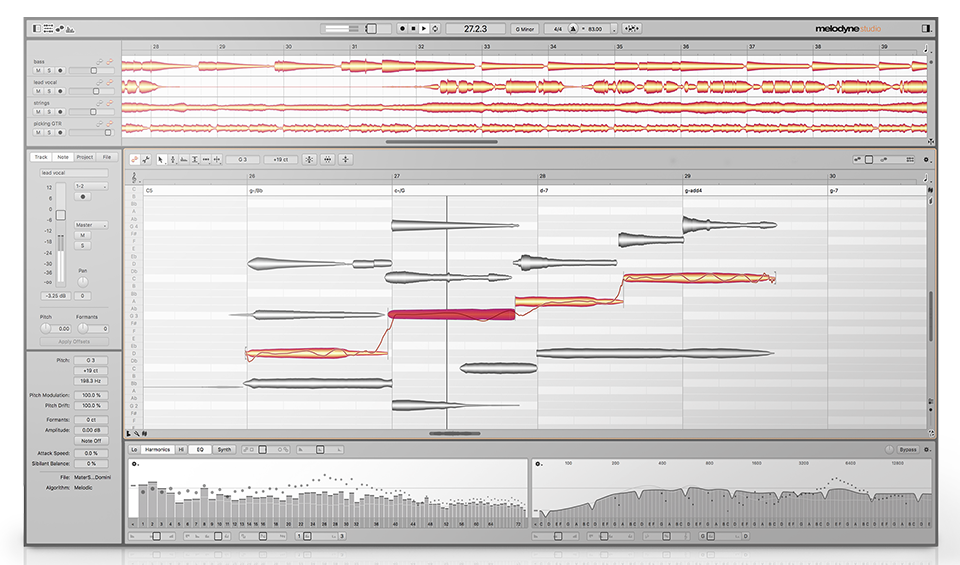The image size is (960, 565).
Task: Click the Bypass button in sound editor
Action: click(907, 450)
